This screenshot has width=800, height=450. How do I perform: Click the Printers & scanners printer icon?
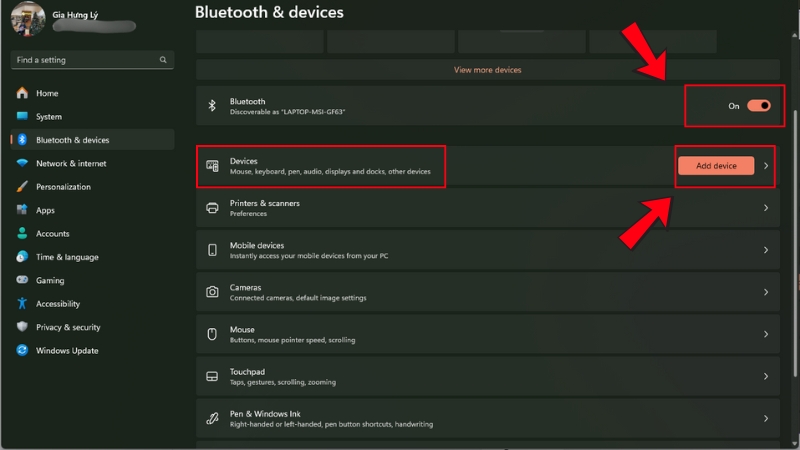[212, 208]
